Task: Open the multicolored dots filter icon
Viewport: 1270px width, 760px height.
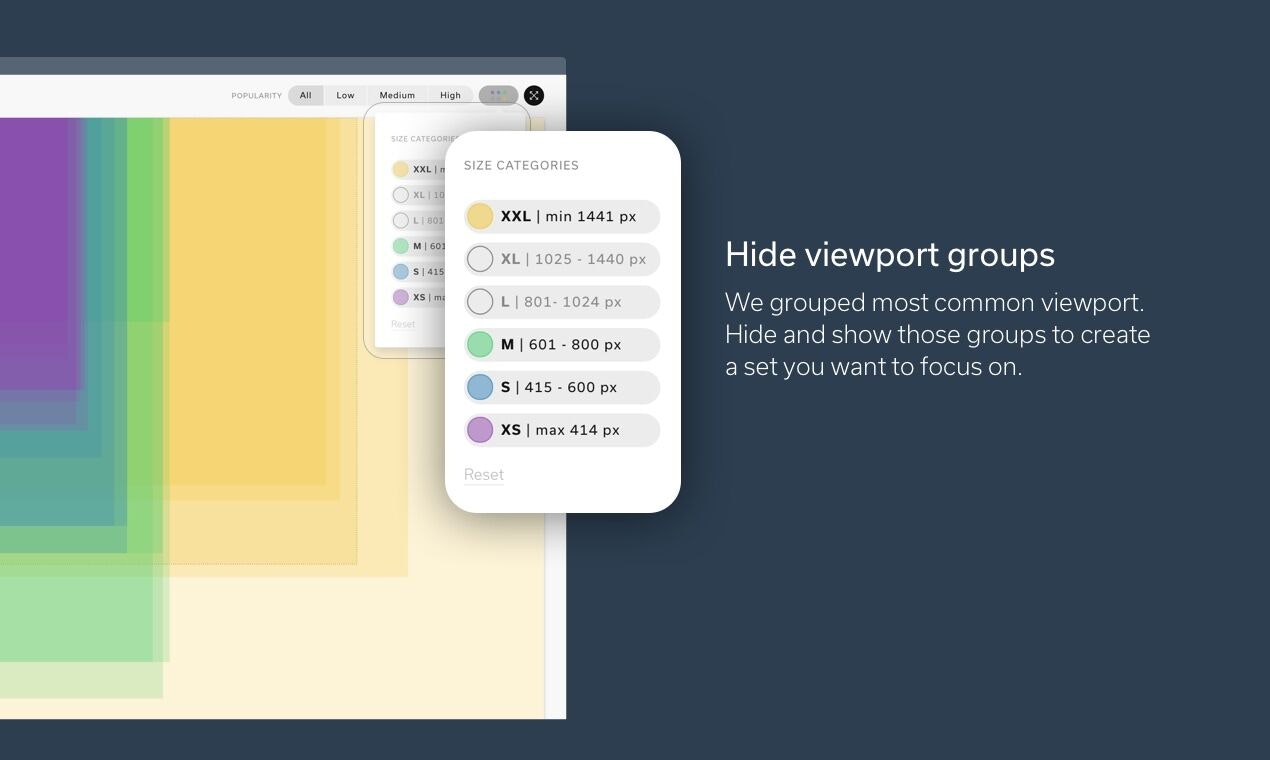Action: point(498,94)
